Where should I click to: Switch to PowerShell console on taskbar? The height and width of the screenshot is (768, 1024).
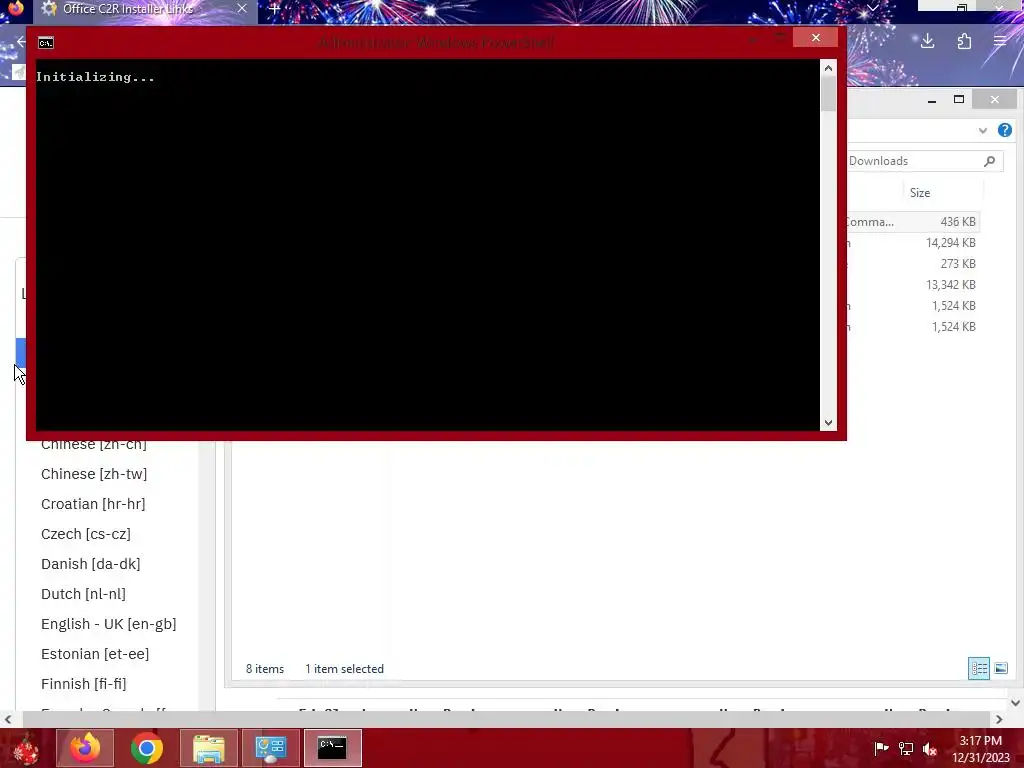coord(332,748)
